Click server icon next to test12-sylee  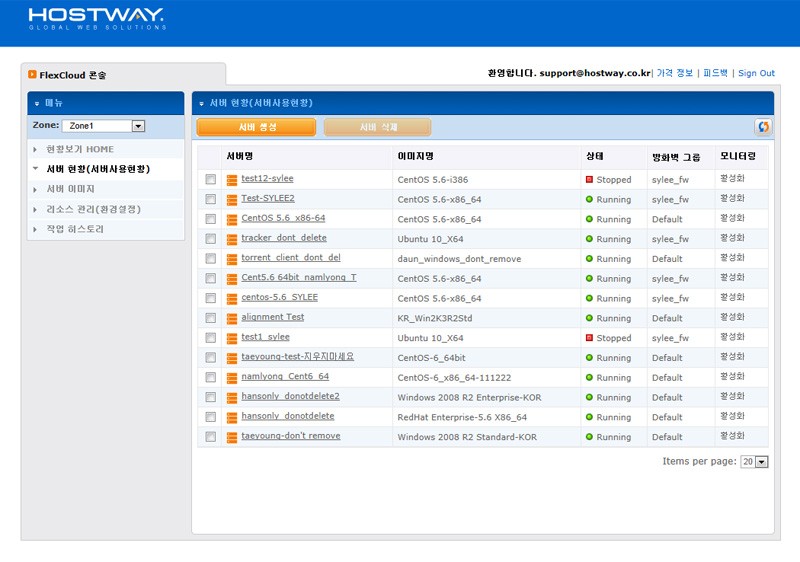click(232, 180)
